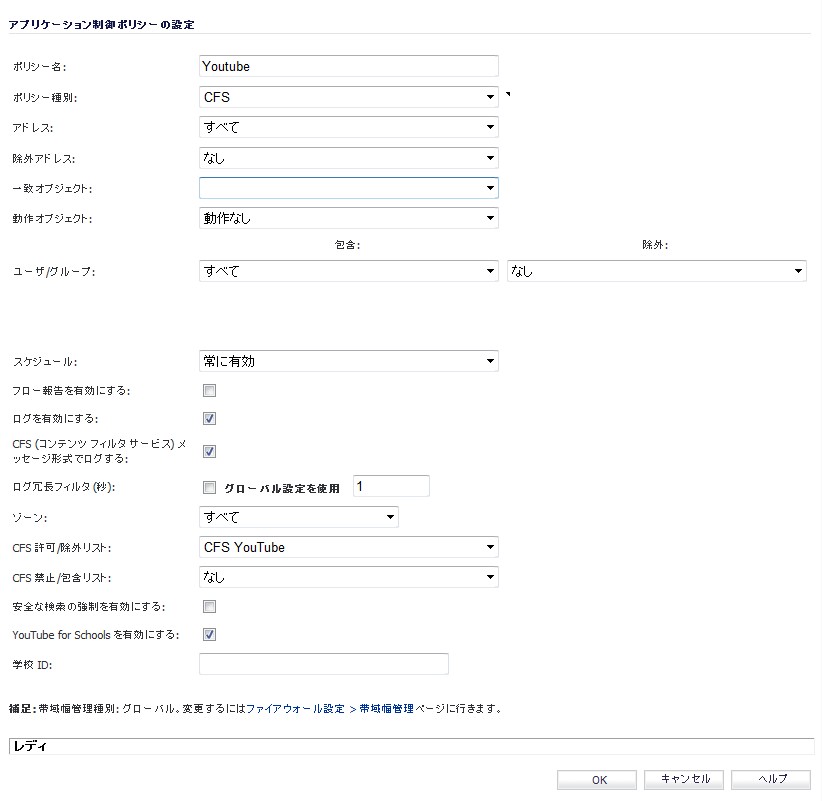This screenshot has height=801, width=822.
Task: Uncheck YouTube for Schools checkbox
Action: click(x=209, y=634)
